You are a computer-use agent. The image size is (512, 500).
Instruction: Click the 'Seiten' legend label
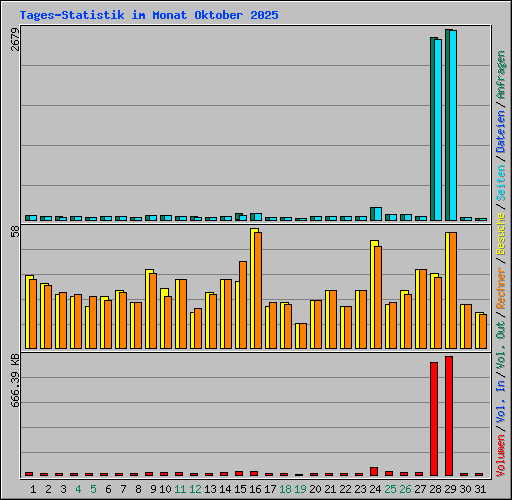501,183
